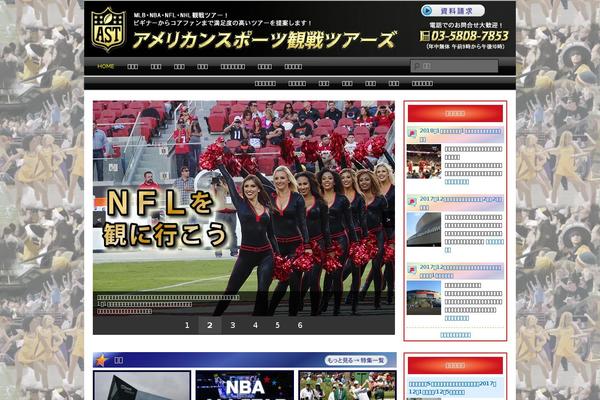Open the domed stadium thumbnail in the sidebar
Screen dimensions: 600x400
point(424,229)
